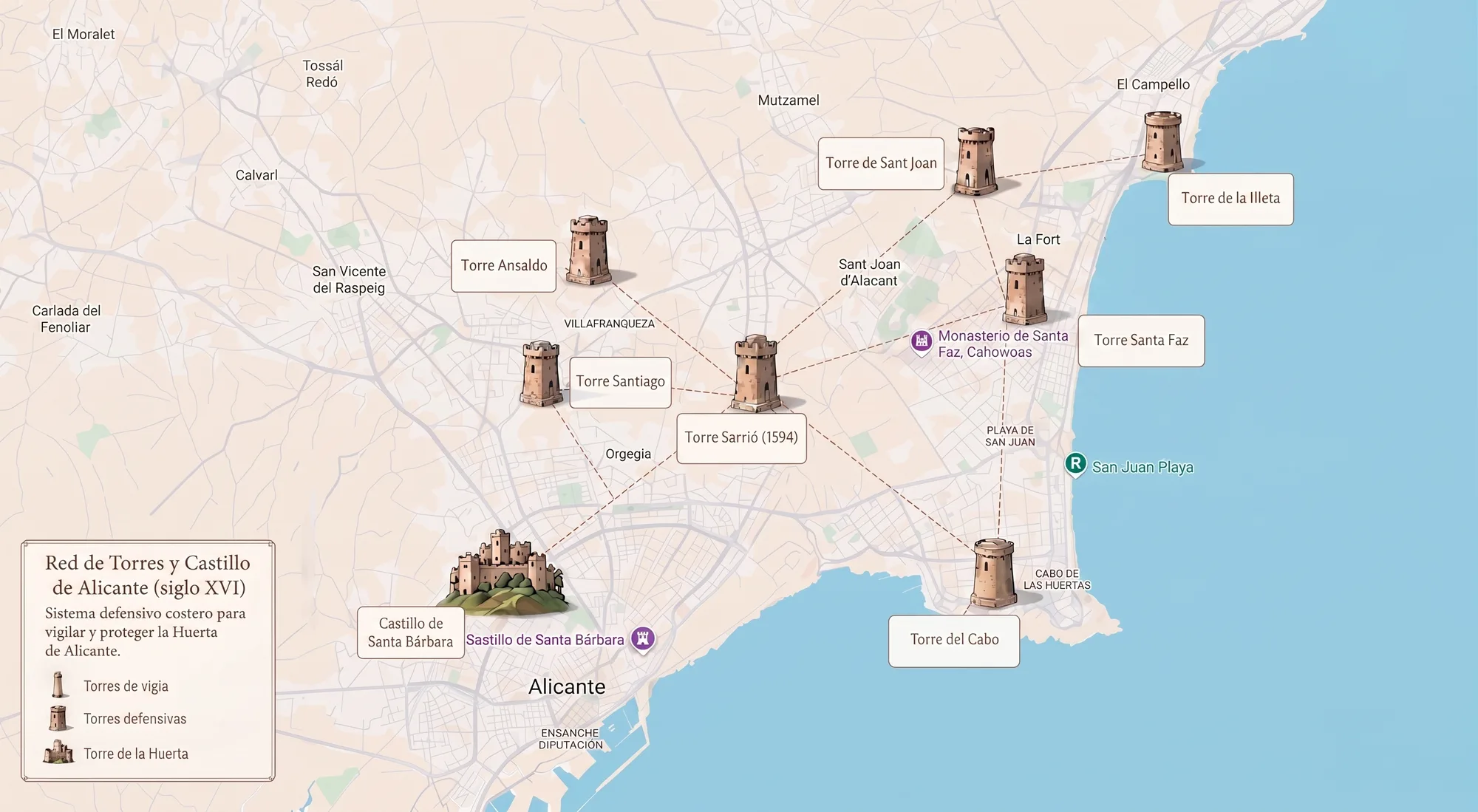Click the La Fort place label
1478x812 pixels.
[x=1038, y=239]
